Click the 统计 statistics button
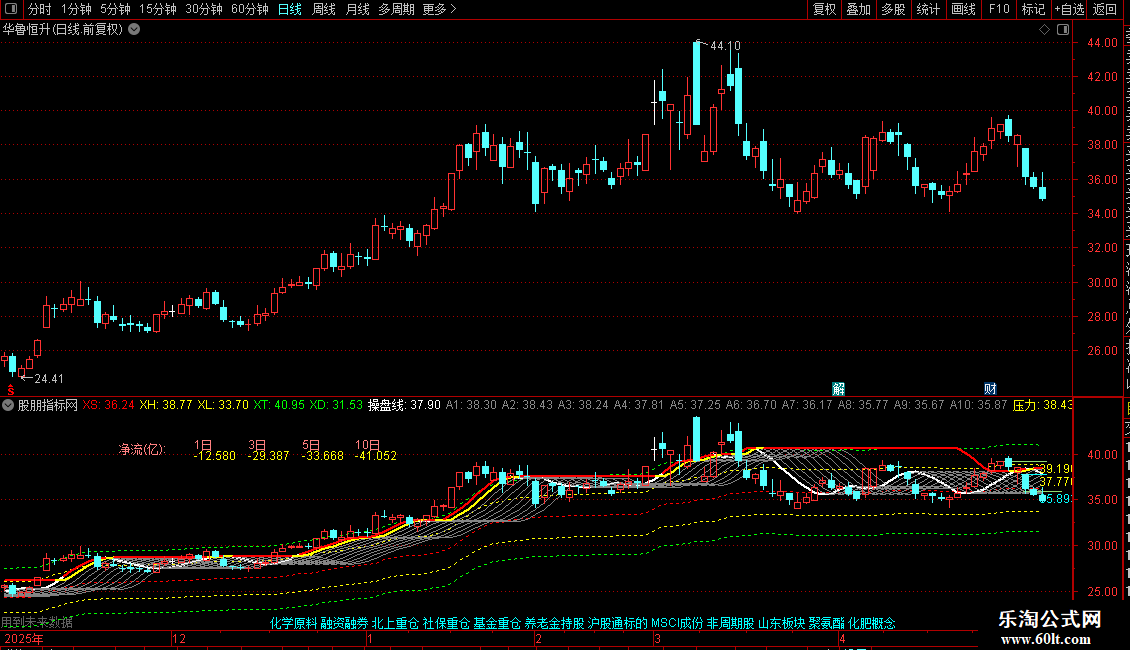The width and height of the screenshot is (1130, 650). tap(928, 9)
